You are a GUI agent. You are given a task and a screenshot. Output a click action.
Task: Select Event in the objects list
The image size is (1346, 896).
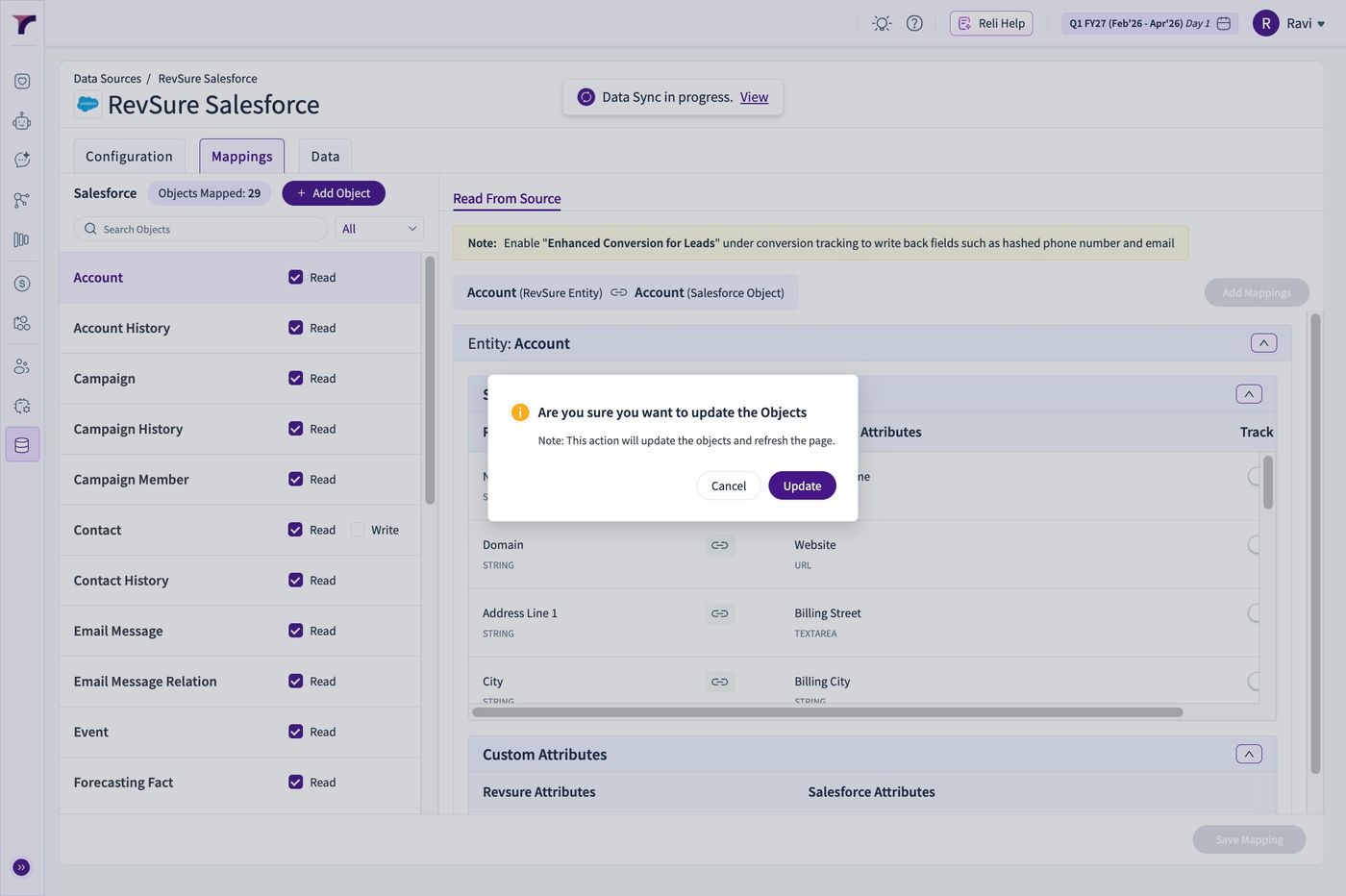tap(240, 732)
